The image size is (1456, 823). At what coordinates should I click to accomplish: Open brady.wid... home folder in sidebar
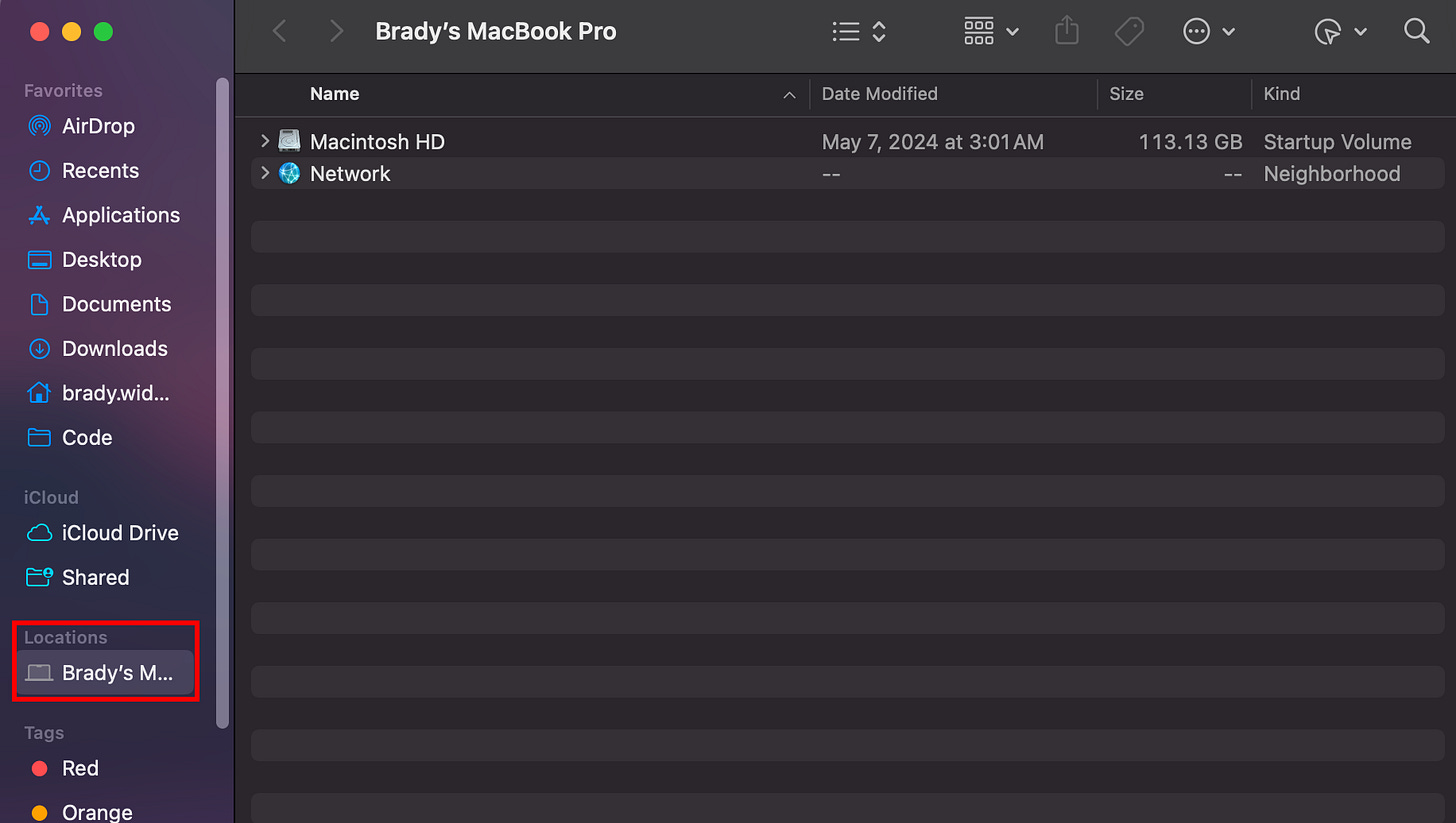[x=115, y=393]
